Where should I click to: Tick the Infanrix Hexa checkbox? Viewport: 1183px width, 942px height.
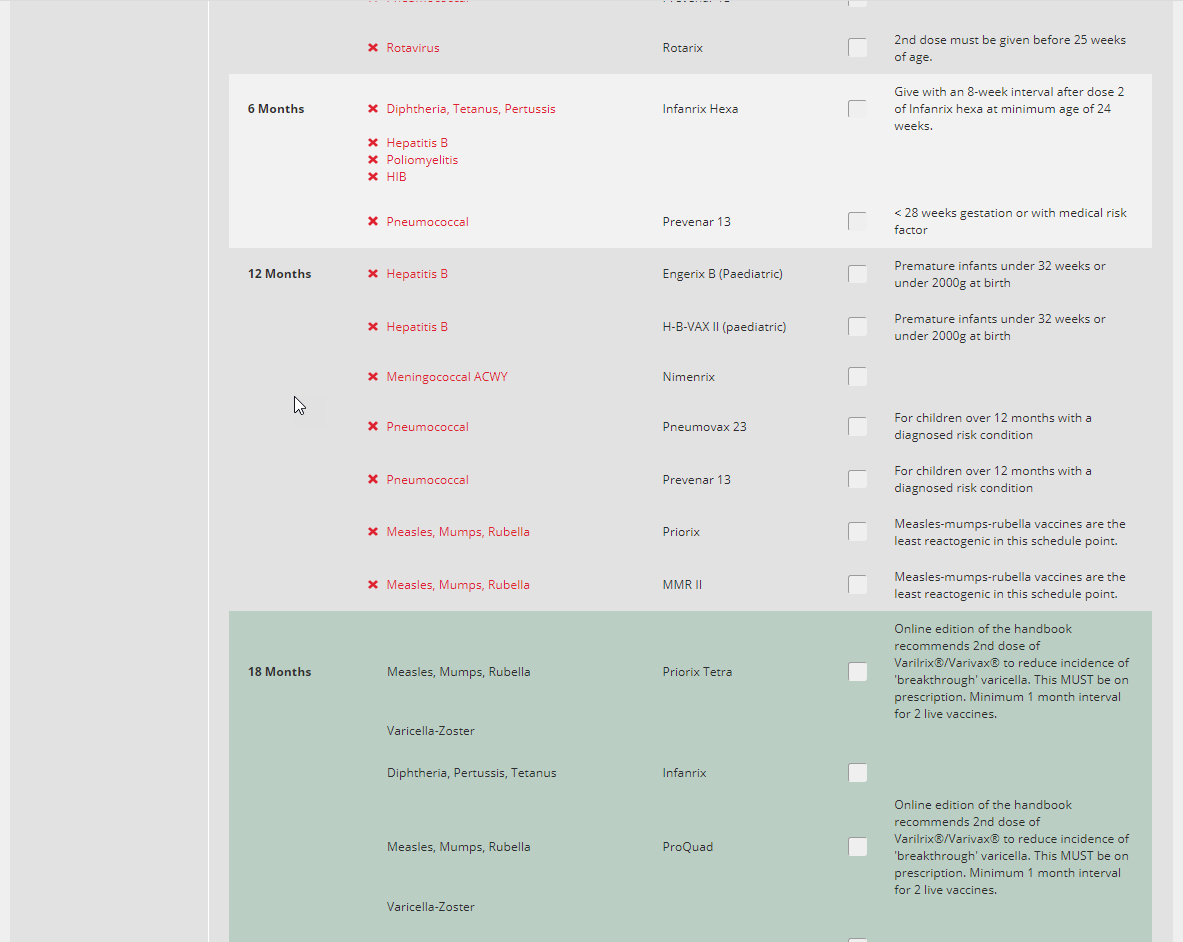point(857,109)
